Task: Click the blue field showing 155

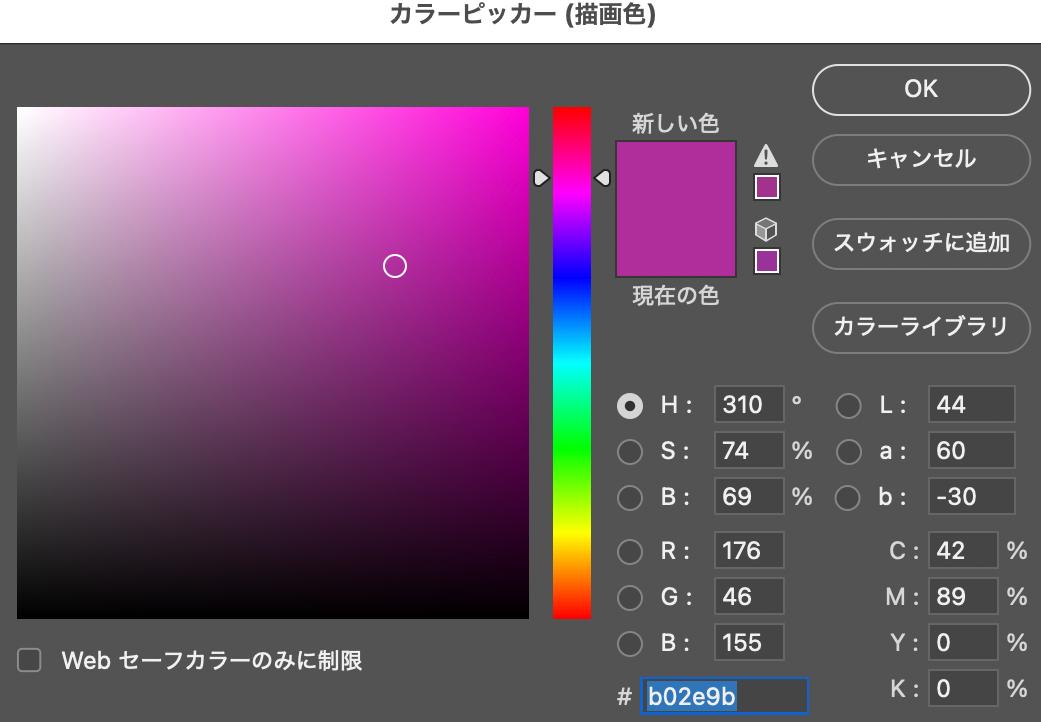Action: [x=749, y=642]
